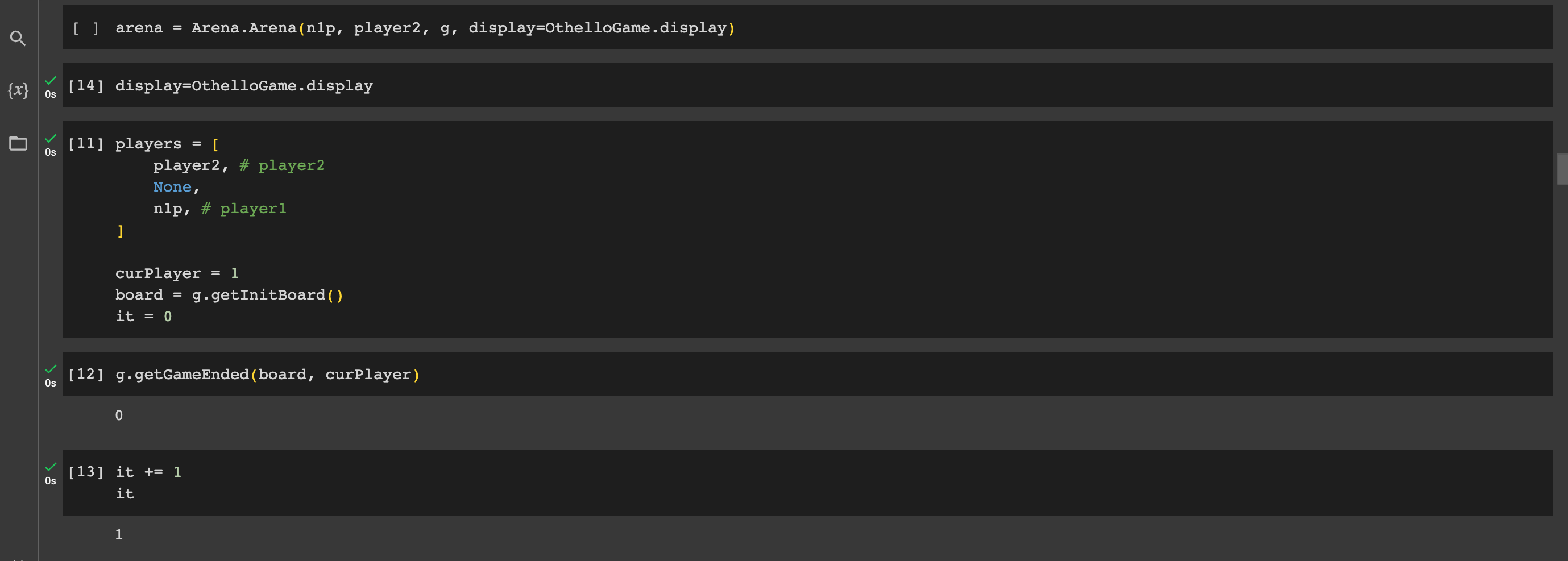Click the output value 1 of cell 13

point(119,535)
